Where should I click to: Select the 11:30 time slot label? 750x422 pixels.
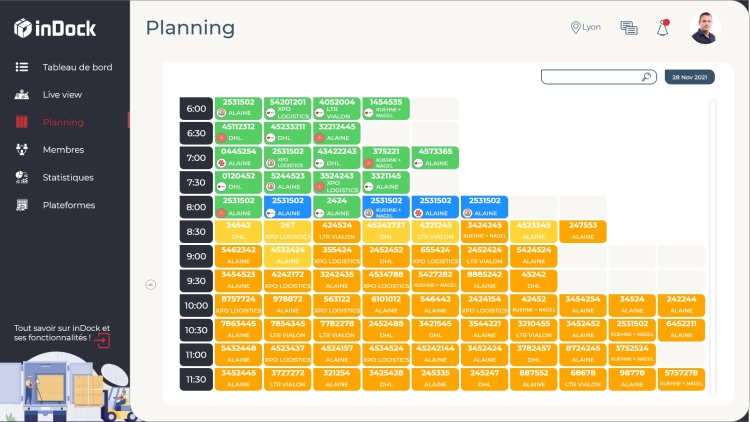pyautogui.click(x=196, y=379)
